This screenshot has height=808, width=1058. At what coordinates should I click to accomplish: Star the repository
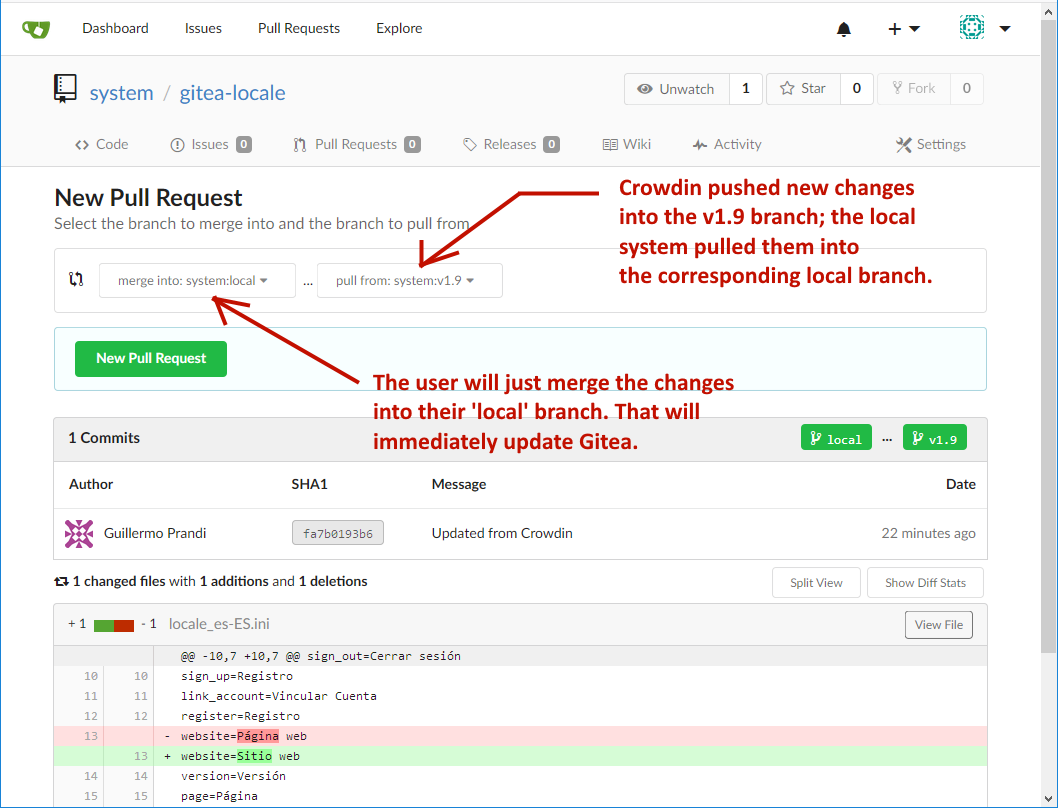point(803,89)
